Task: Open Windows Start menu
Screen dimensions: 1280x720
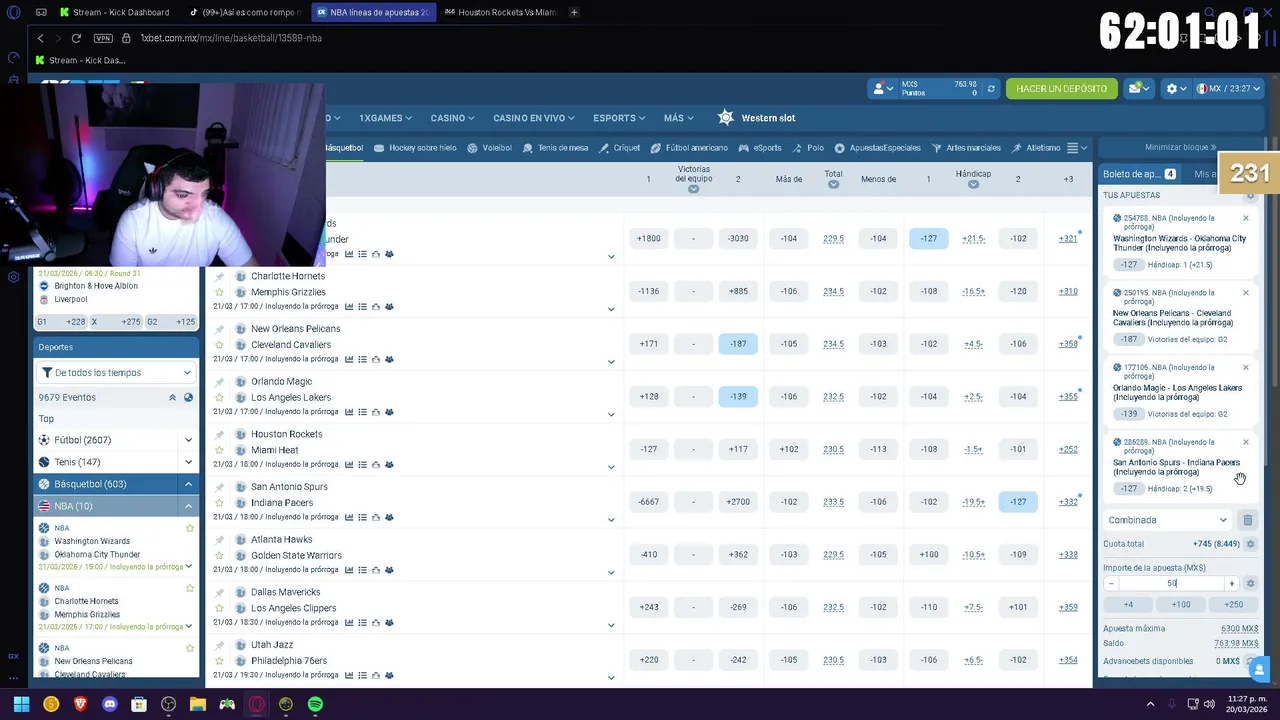Action: click(21, 704)
